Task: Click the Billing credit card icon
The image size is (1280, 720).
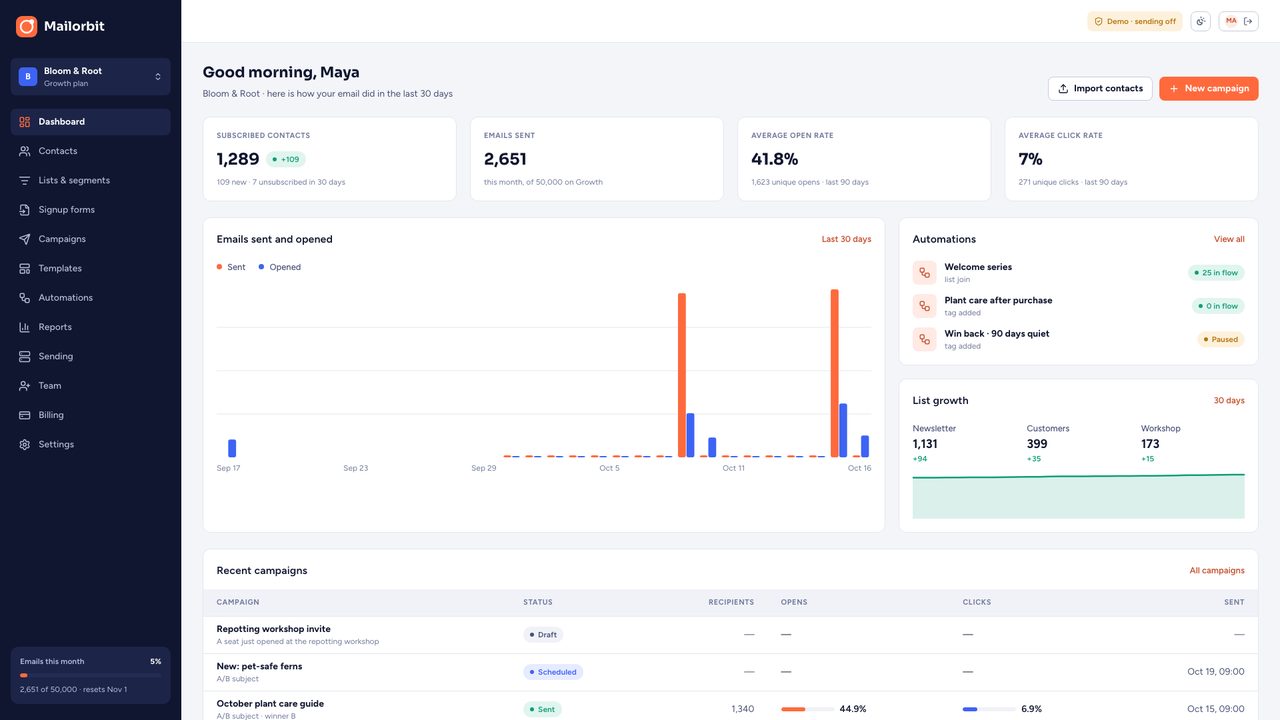Action: [x=25, y=415]
